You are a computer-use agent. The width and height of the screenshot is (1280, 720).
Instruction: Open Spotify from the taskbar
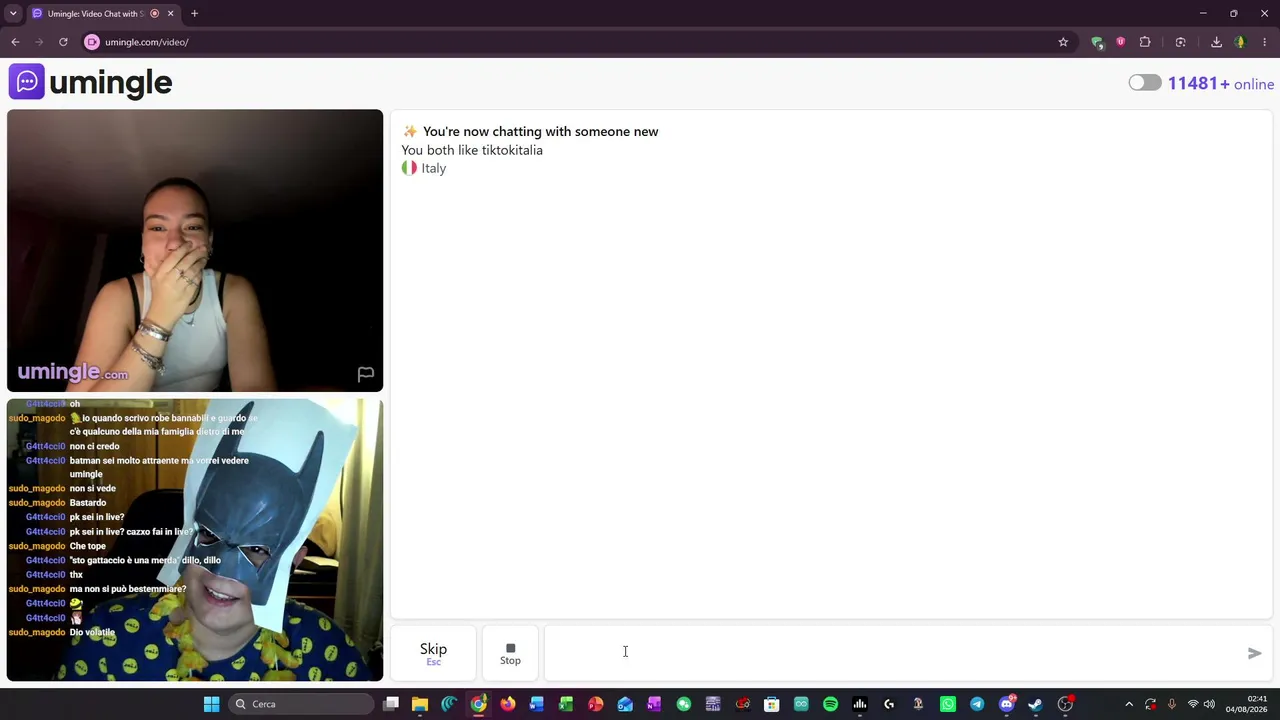[x=830, y=704]
